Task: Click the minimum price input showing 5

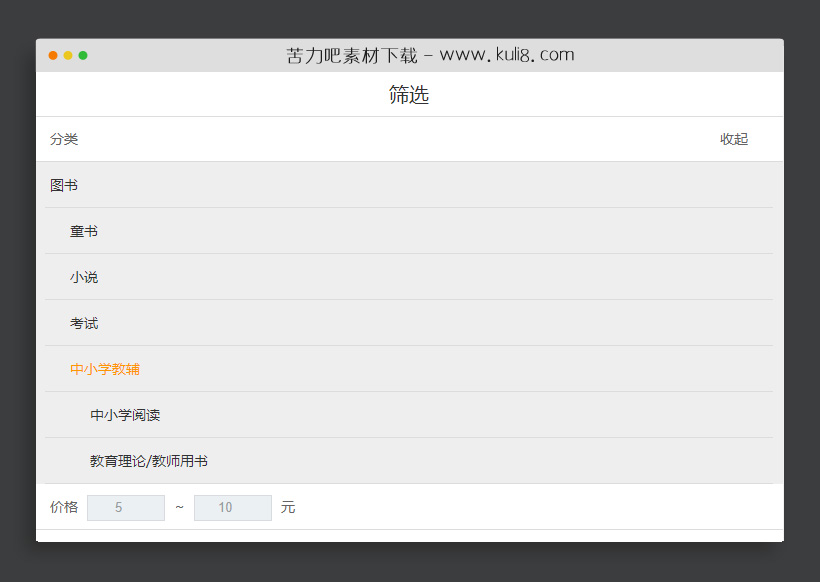Action: 125,507
